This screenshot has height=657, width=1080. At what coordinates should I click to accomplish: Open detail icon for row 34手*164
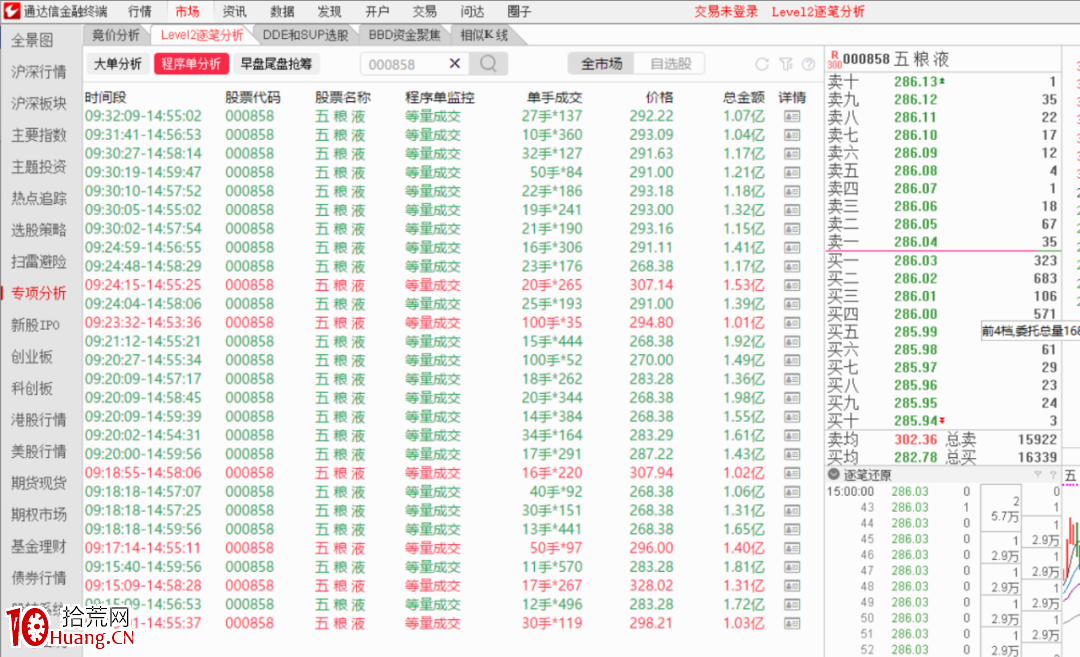click(x=792, y=435)
